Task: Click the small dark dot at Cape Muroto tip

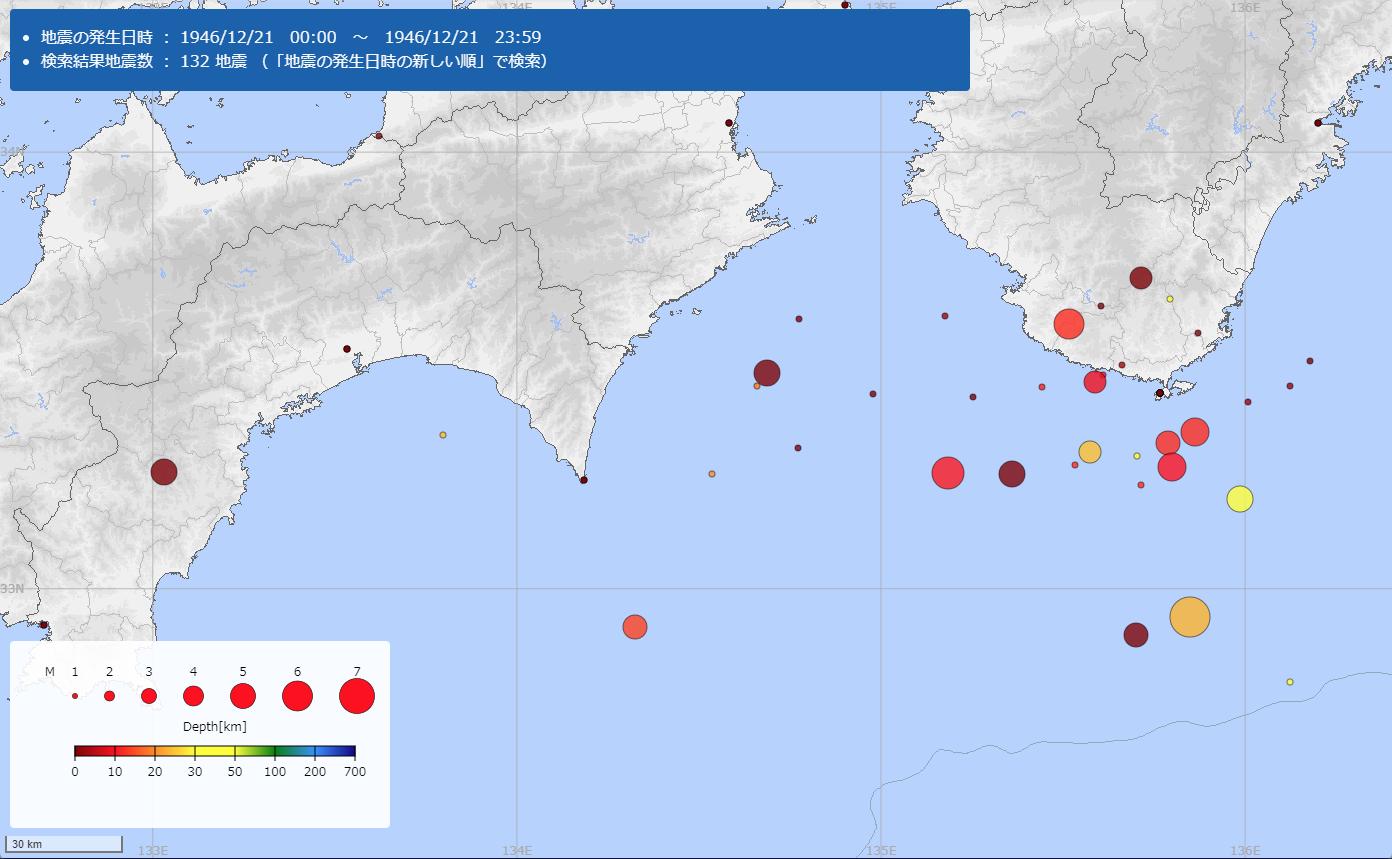Action: click(584, 480)
